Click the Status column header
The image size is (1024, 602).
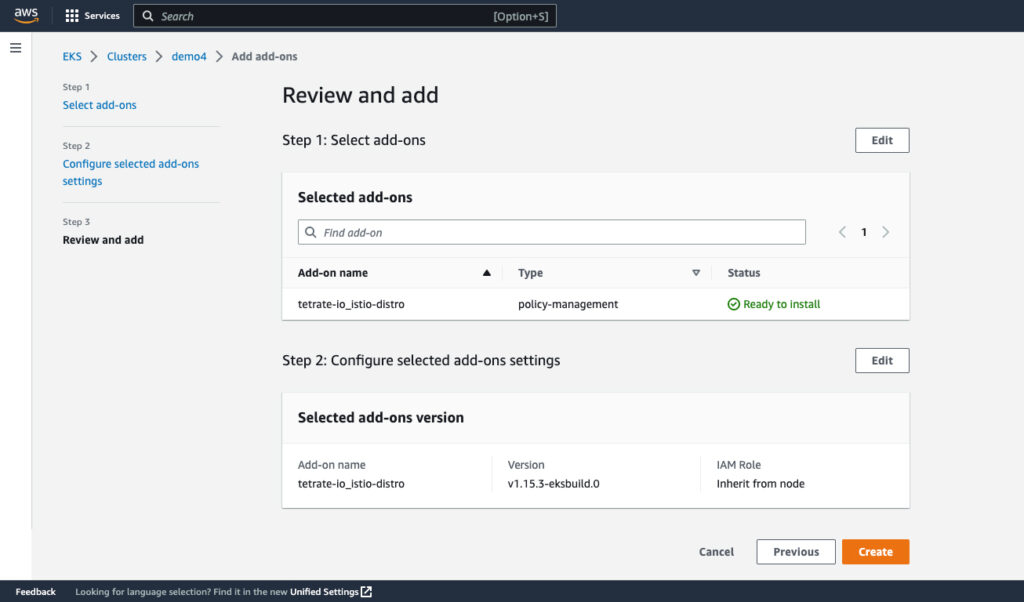(x=744, y=273)
